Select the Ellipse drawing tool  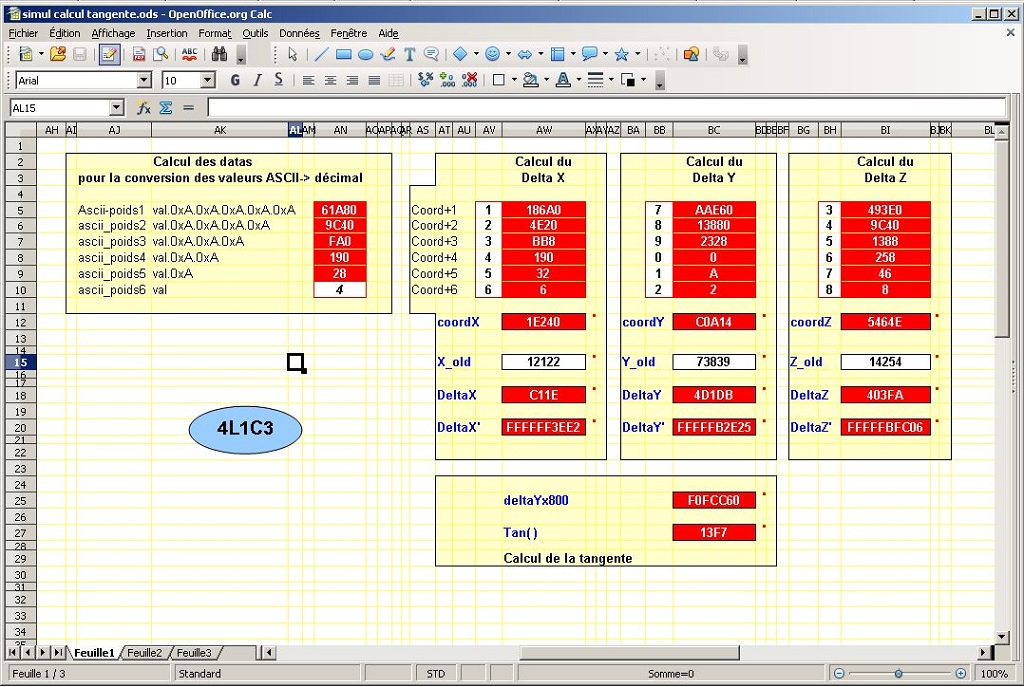(x=365, y=54)
